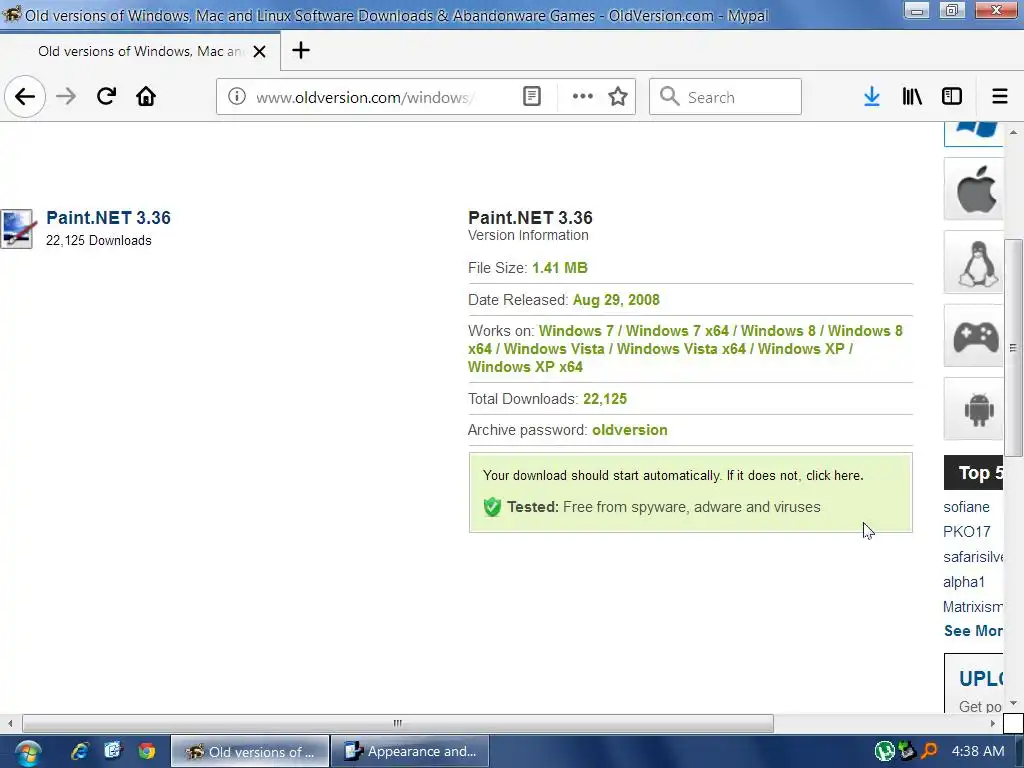This screenshot has height=768, width=1024.
Task: Click the scroll-down arrow of vertical scrollbar
Action: (1013, 703)
